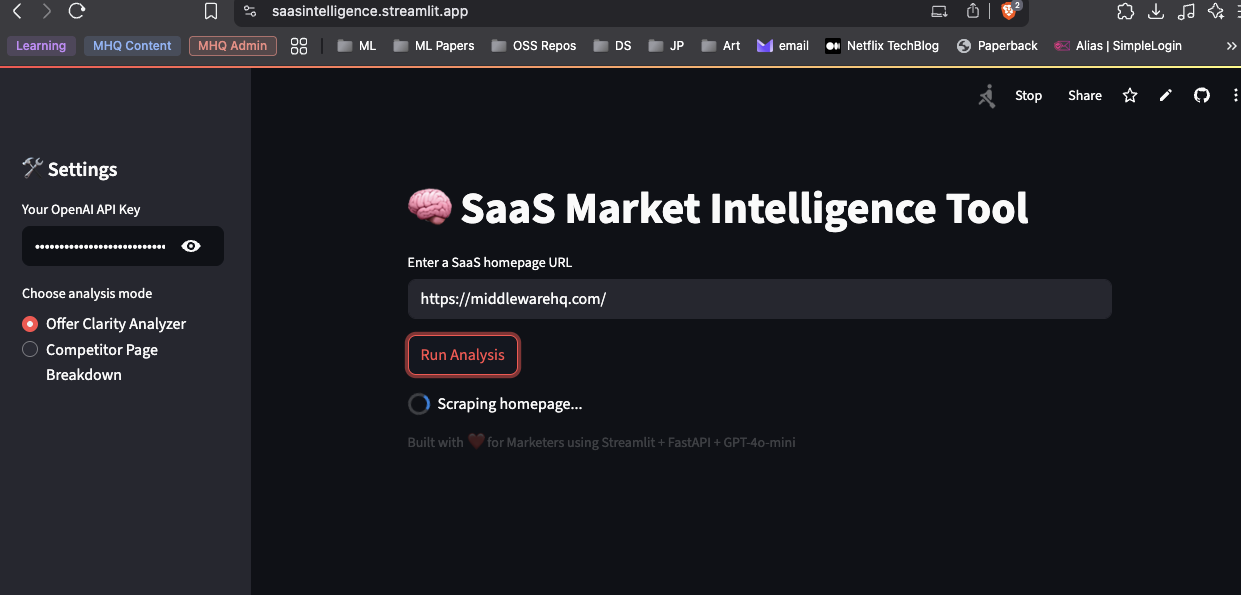Select Competitor Page Breakdown mode
The image size is (1241, 595).
point(90,362)
